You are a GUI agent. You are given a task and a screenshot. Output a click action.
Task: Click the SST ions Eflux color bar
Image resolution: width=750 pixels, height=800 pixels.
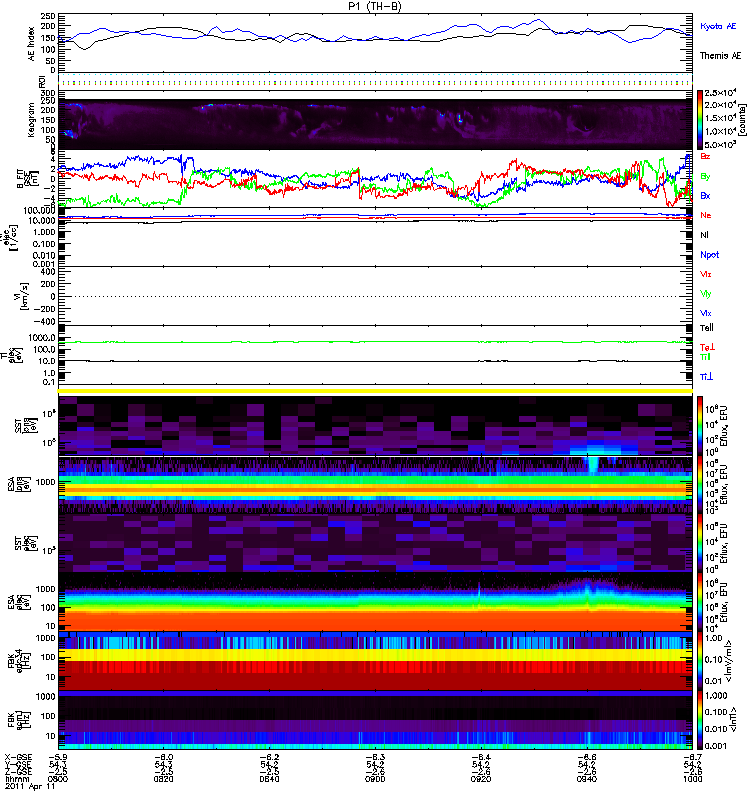coord(700,426)
